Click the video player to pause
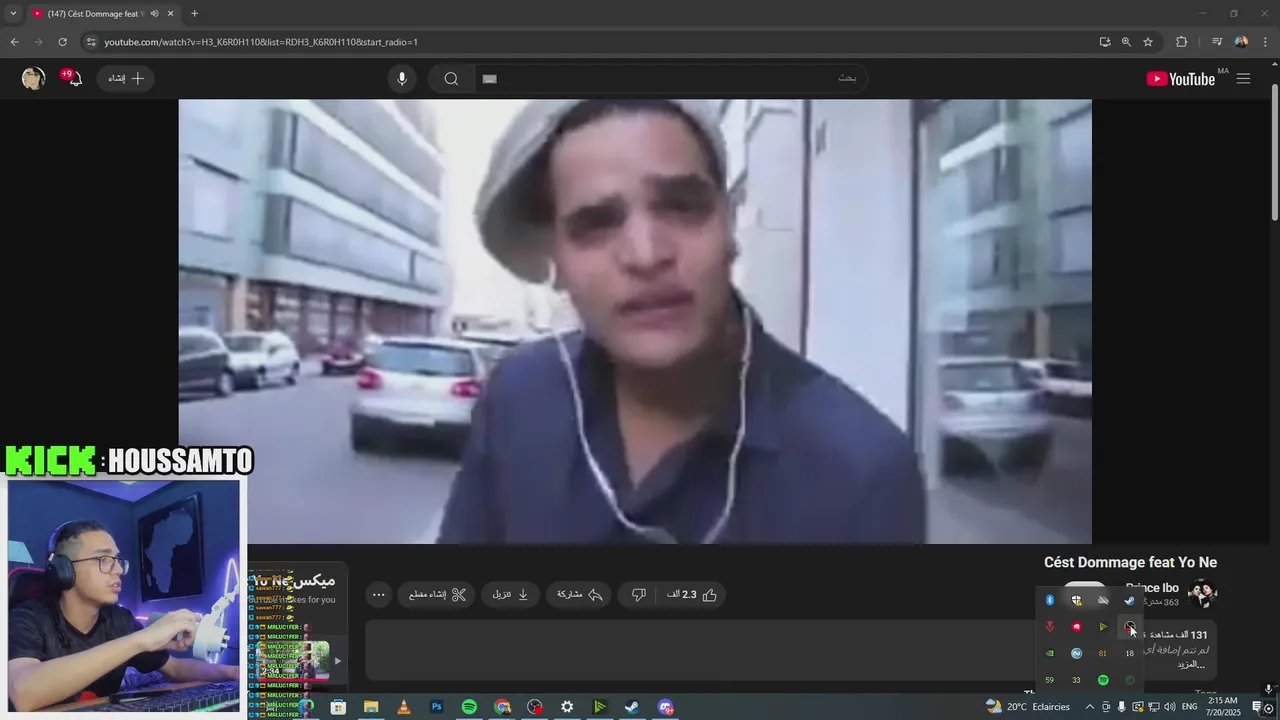This screenshot has width=1280, height=720. coord(635,321)
